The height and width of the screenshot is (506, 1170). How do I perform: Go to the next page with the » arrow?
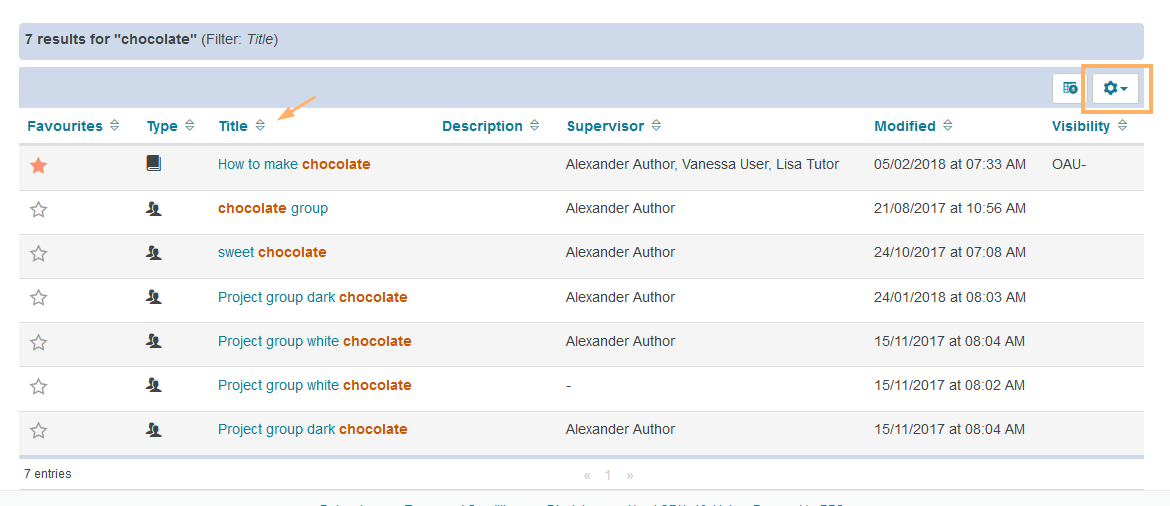630,475
